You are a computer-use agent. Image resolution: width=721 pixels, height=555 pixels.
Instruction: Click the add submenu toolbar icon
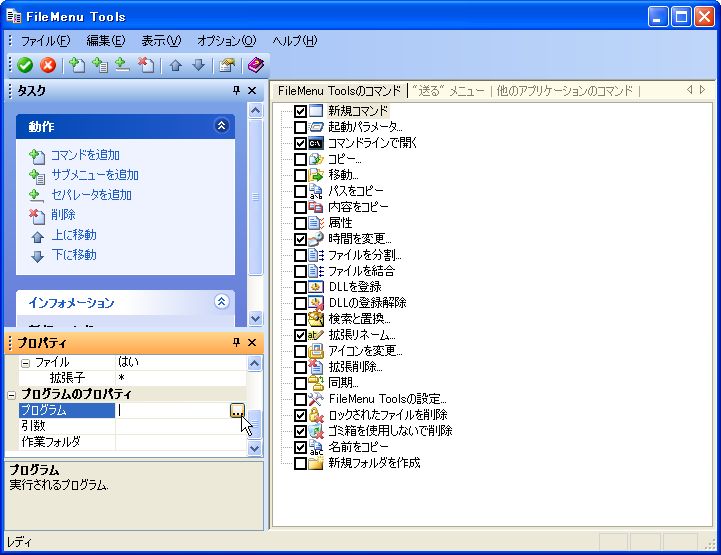[x=99, y=65]
